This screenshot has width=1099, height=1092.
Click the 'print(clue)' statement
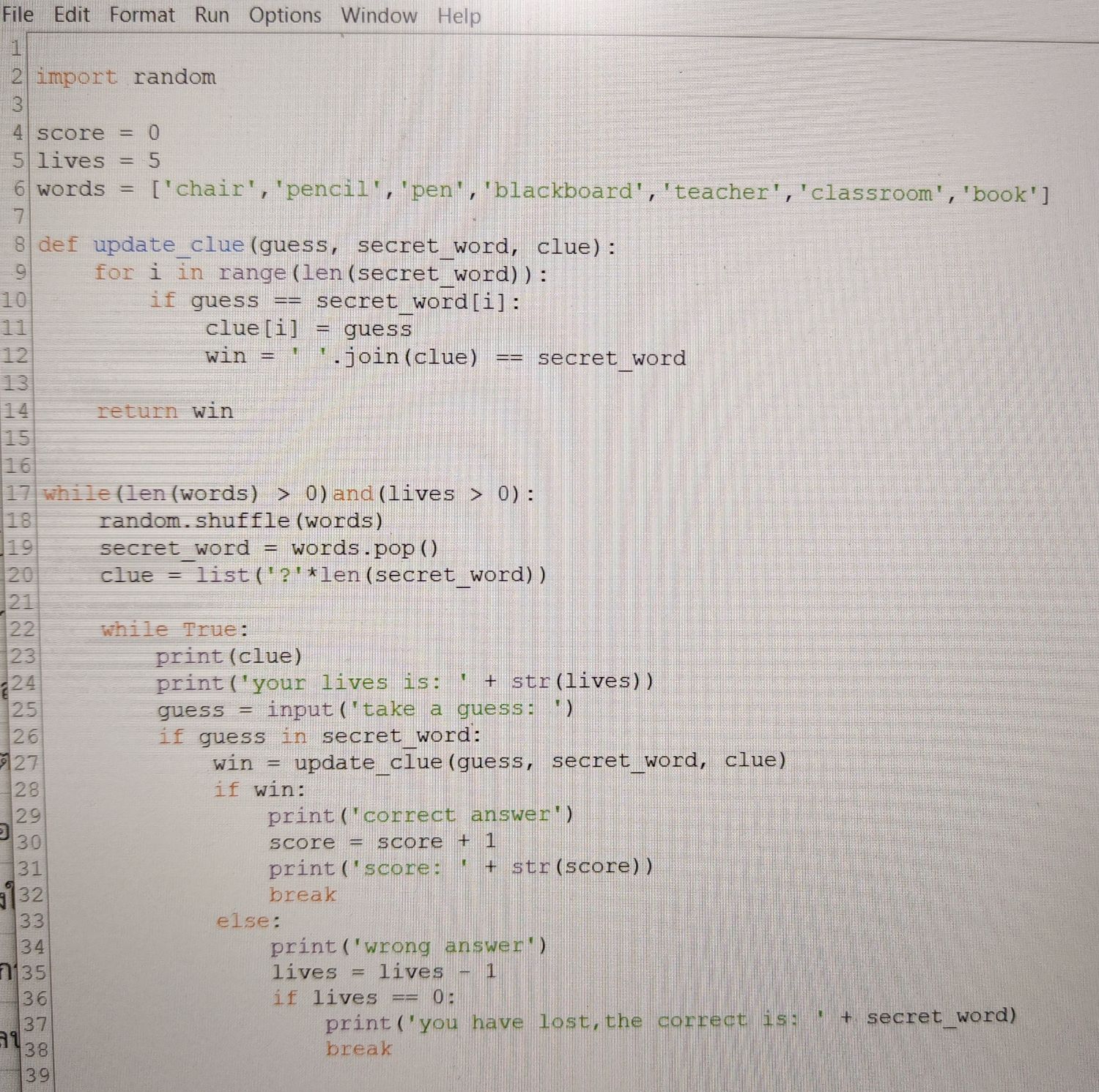click(x=229, y=656)
